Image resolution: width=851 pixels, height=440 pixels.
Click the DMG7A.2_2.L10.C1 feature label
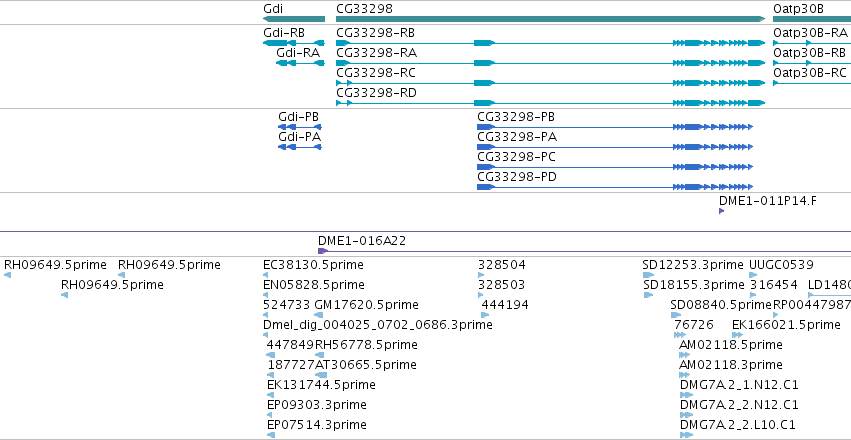click(x=738, y=424)
